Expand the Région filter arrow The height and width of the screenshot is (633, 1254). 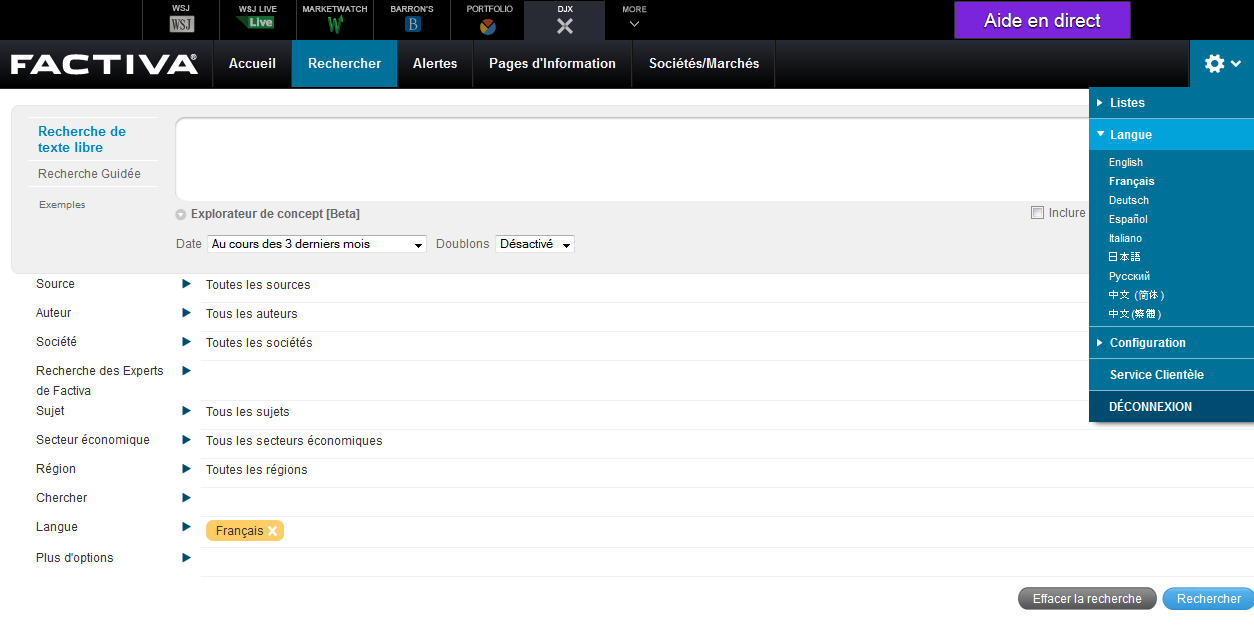pyautogui.click(x=186, y=469)
